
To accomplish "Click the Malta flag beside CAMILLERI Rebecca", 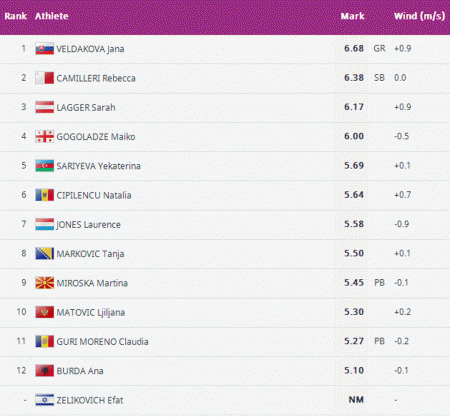I will tap(45, 78).
